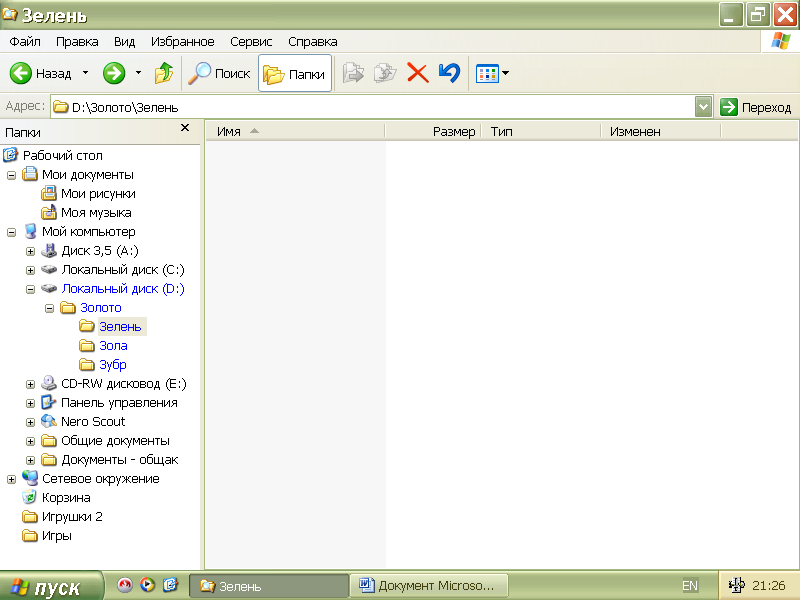Image resolution: width=800 pixels, height=600 pixels.
Task: Open the Справка menu
Action: click(313, 41)
